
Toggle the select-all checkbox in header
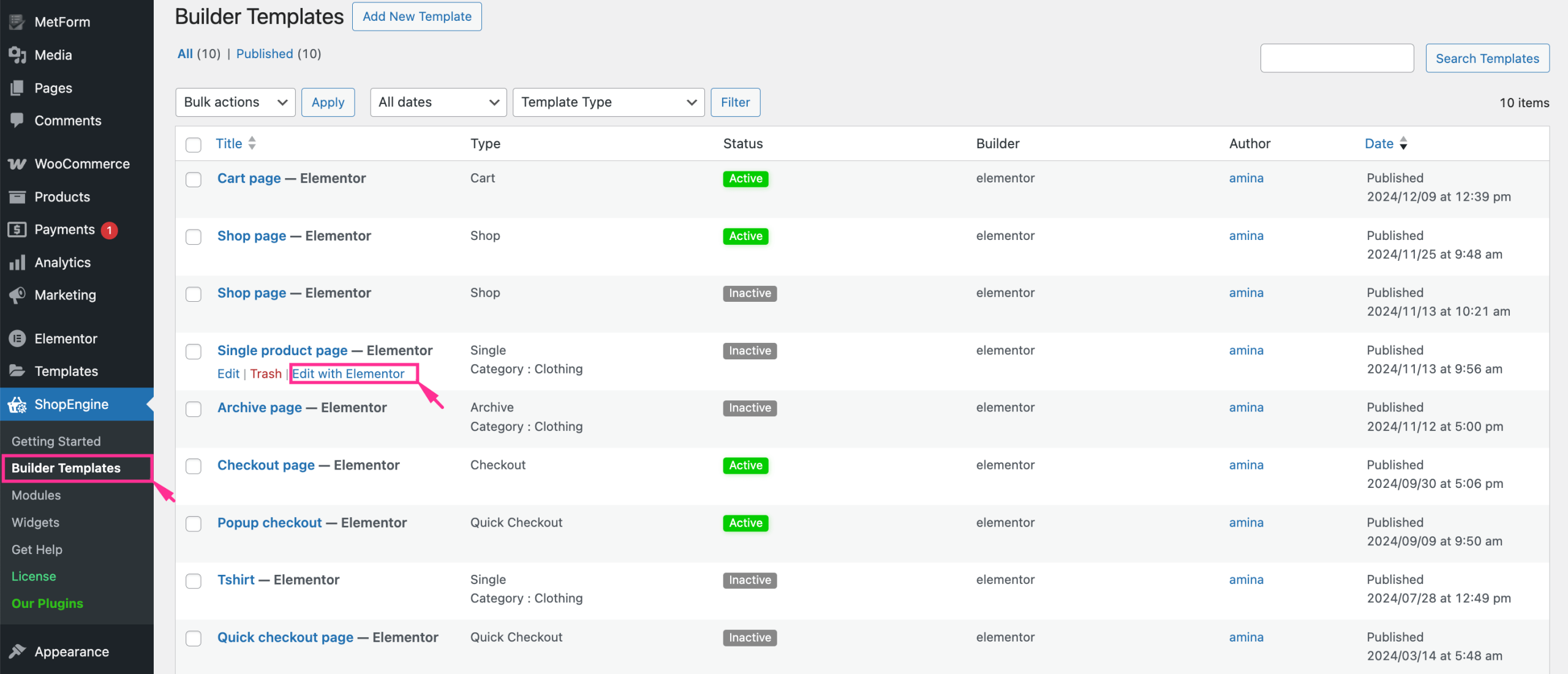(194, 144)
